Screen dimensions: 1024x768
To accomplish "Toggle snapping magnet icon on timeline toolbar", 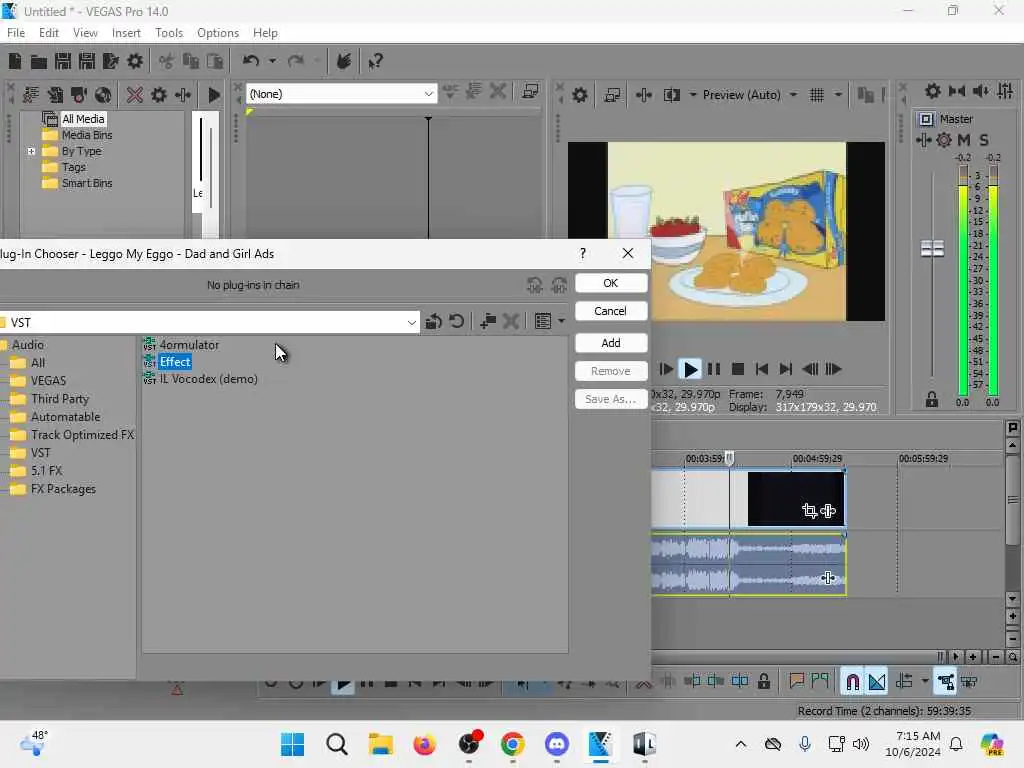I will [852, 682].
